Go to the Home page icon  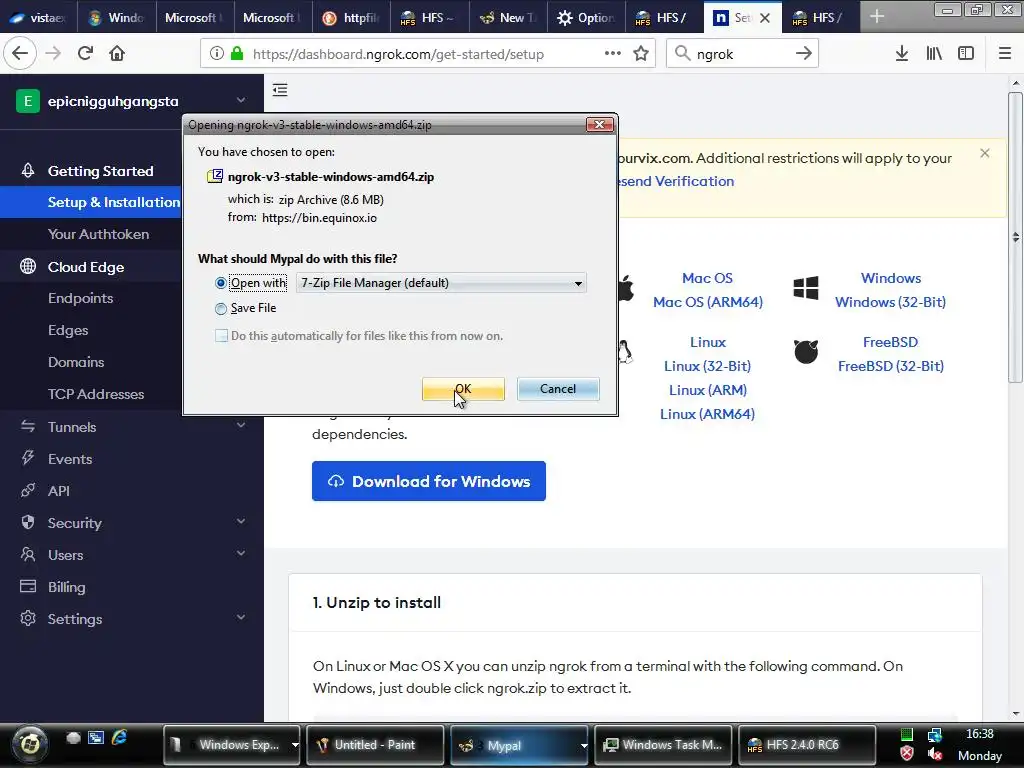[117, 54]
